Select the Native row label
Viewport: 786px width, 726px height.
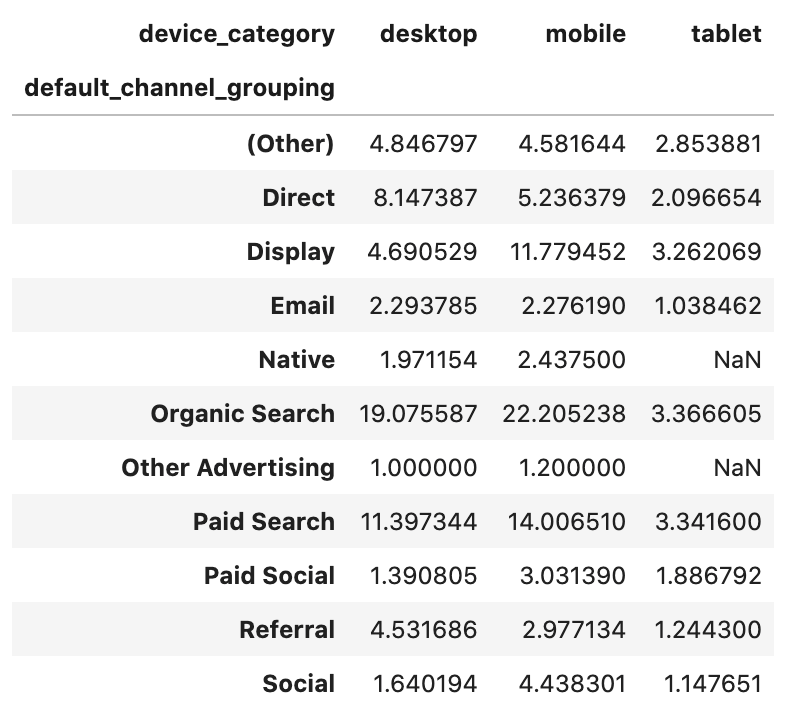(x=296, y=359)
